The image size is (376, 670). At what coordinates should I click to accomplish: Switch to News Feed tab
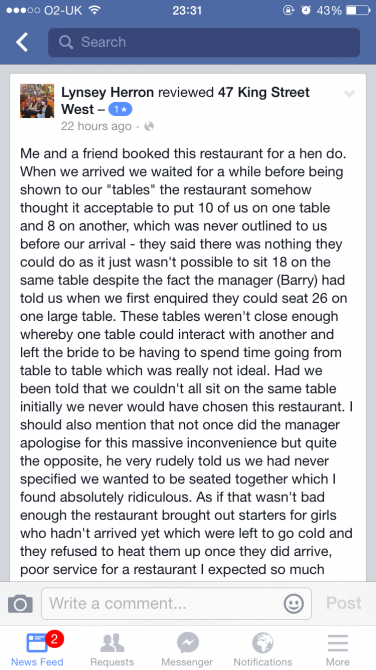(37, 649)
